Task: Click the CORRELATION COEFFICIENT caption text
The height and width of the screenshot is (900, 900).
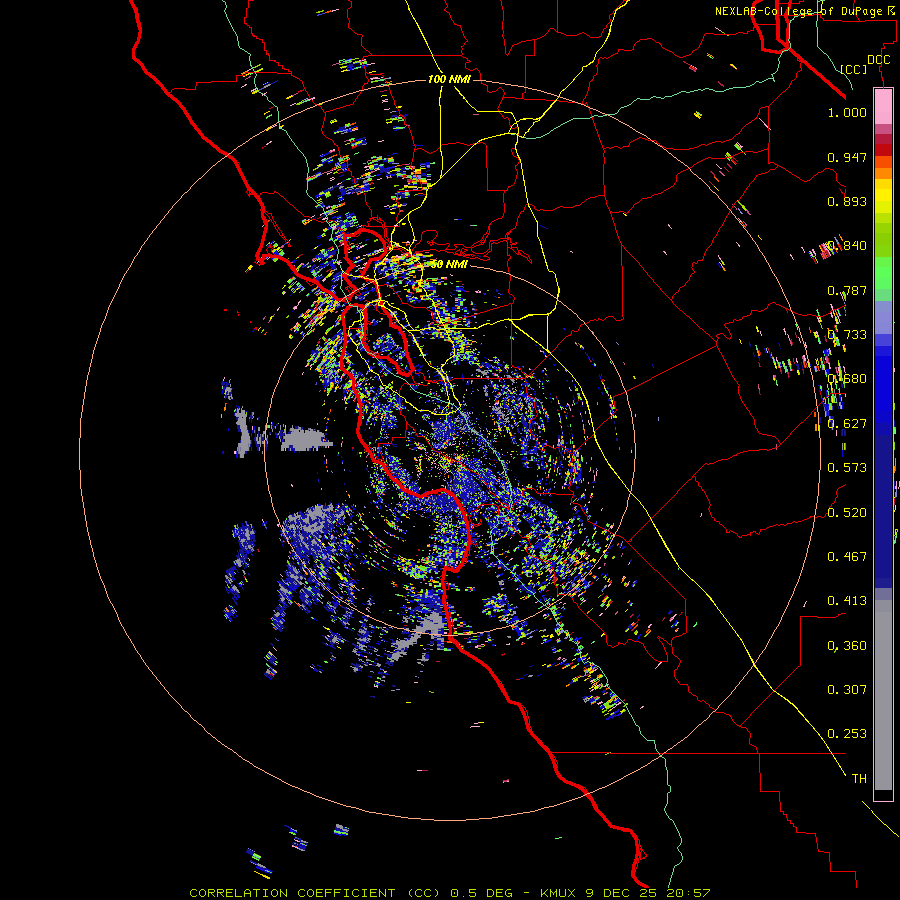Action: coord(292,893)
